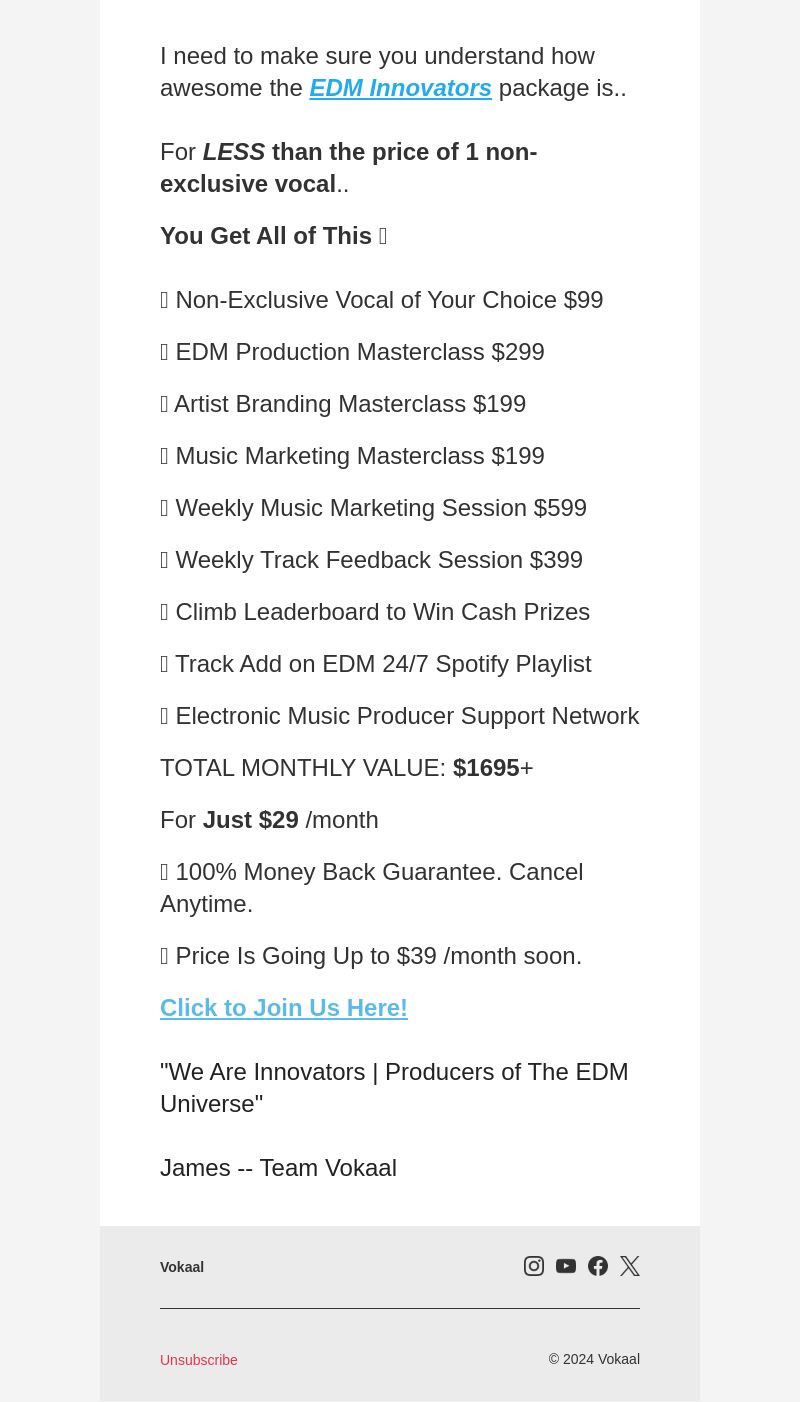Open the X (Twitter) icon in the footer
The width and height of the screenshot is (800, 1402).
(x=630, y=1266)
